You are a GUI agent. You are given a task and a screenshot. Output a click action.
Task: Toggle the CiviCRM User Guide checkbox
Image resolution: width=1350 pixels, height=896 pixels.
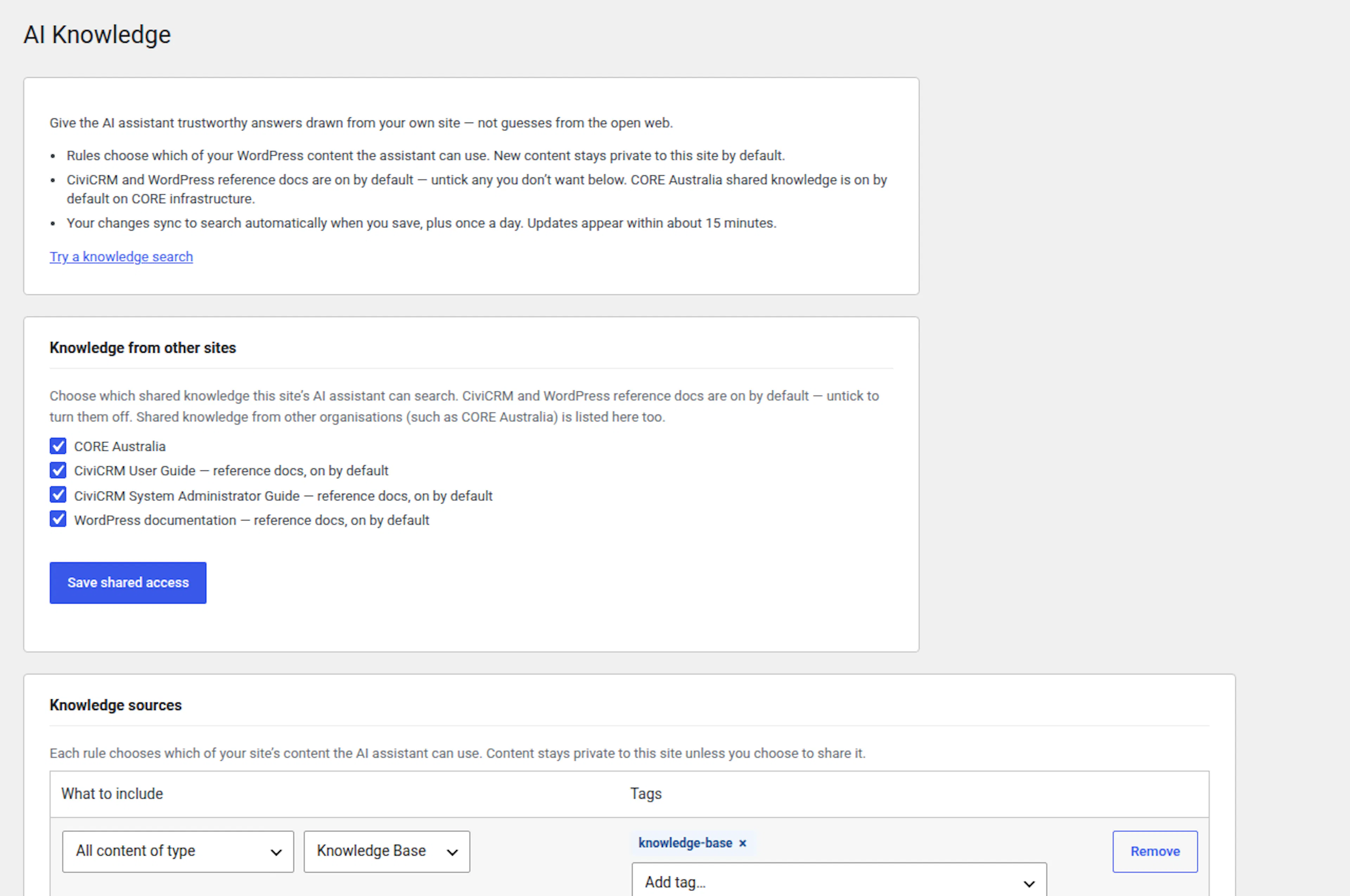58,470
